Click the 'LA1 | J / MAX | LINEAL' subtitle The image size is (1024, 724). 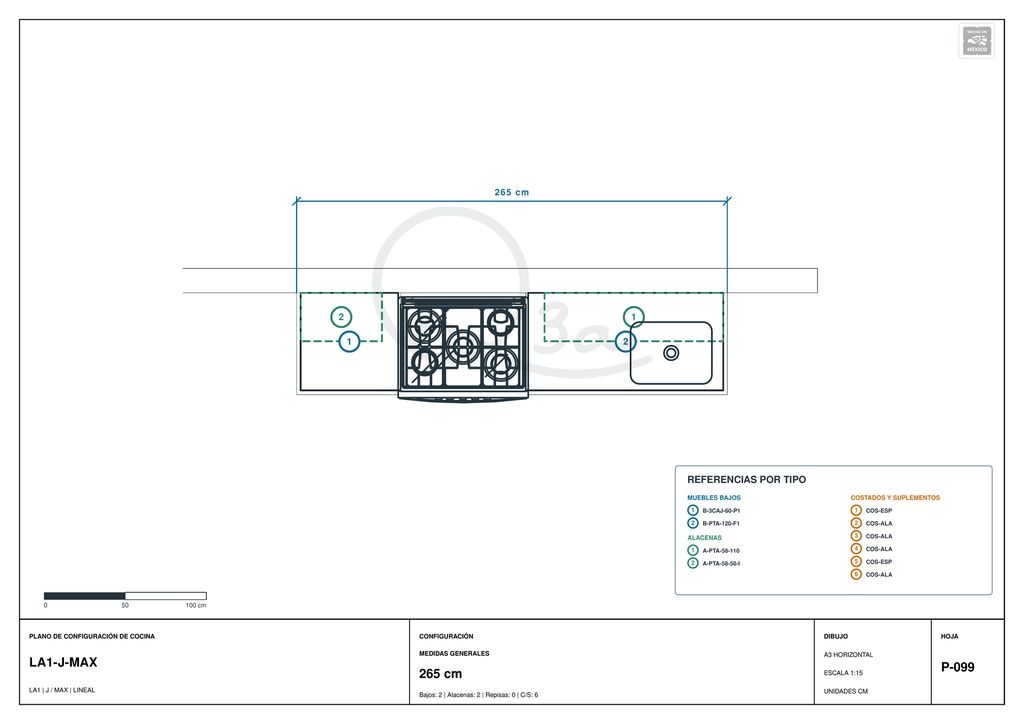(x=62, y=690)
